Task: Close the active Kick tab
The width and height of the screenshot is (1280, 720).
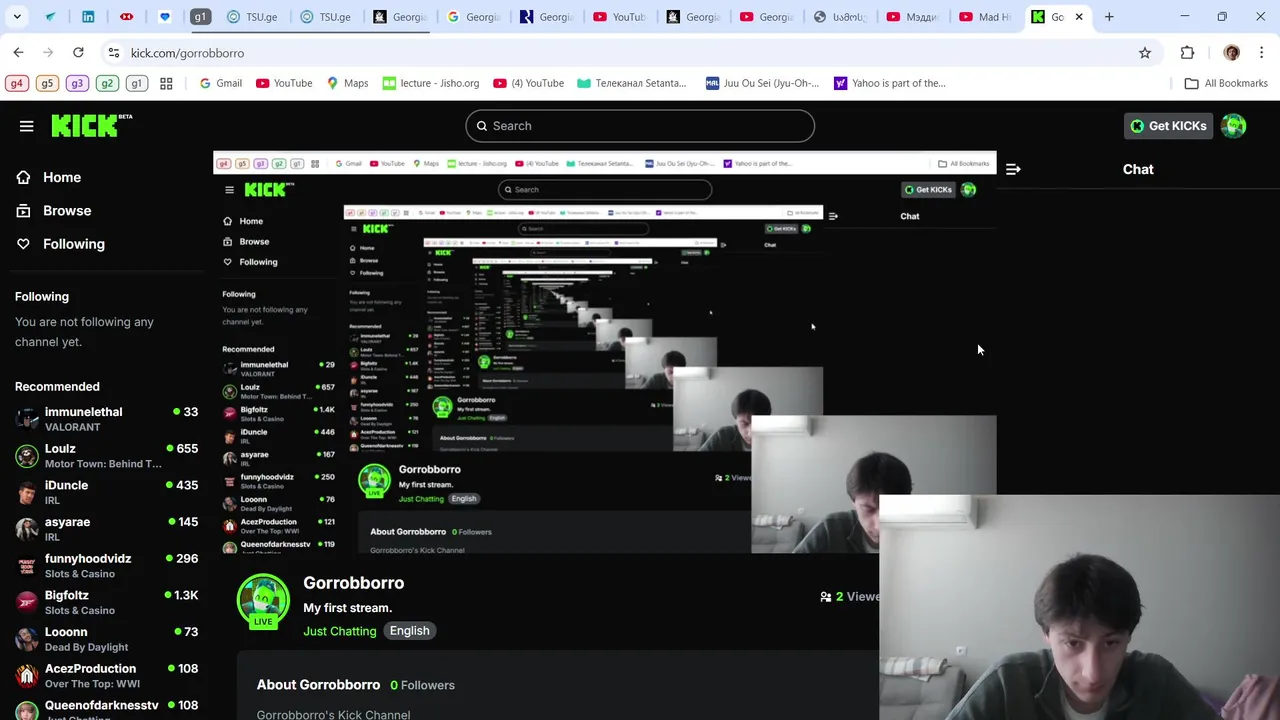Action: pyautogui.click(x=1079, y=17)
